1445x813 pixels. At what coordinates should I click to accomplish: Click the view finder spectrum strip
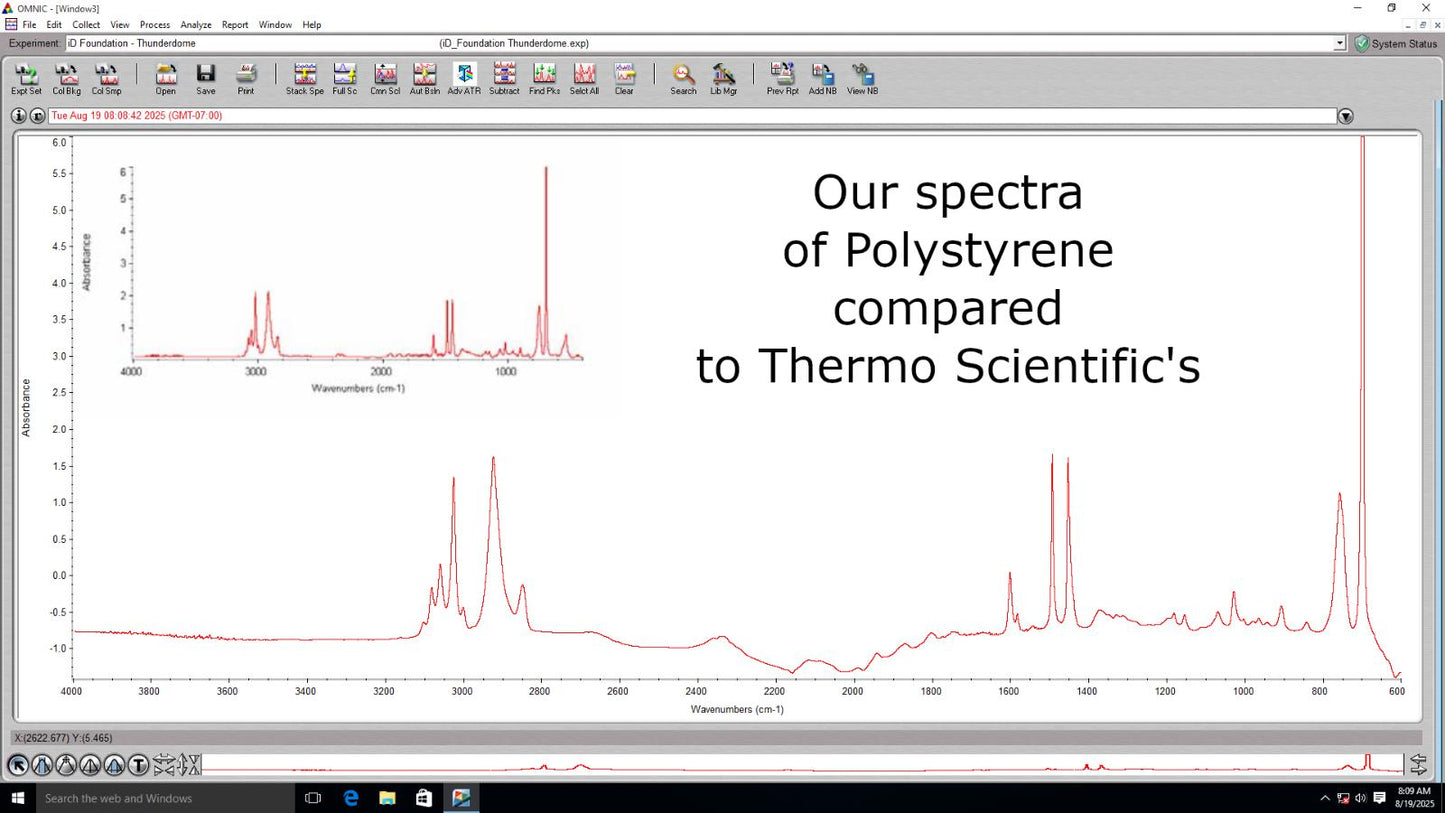tap(803, 766)
